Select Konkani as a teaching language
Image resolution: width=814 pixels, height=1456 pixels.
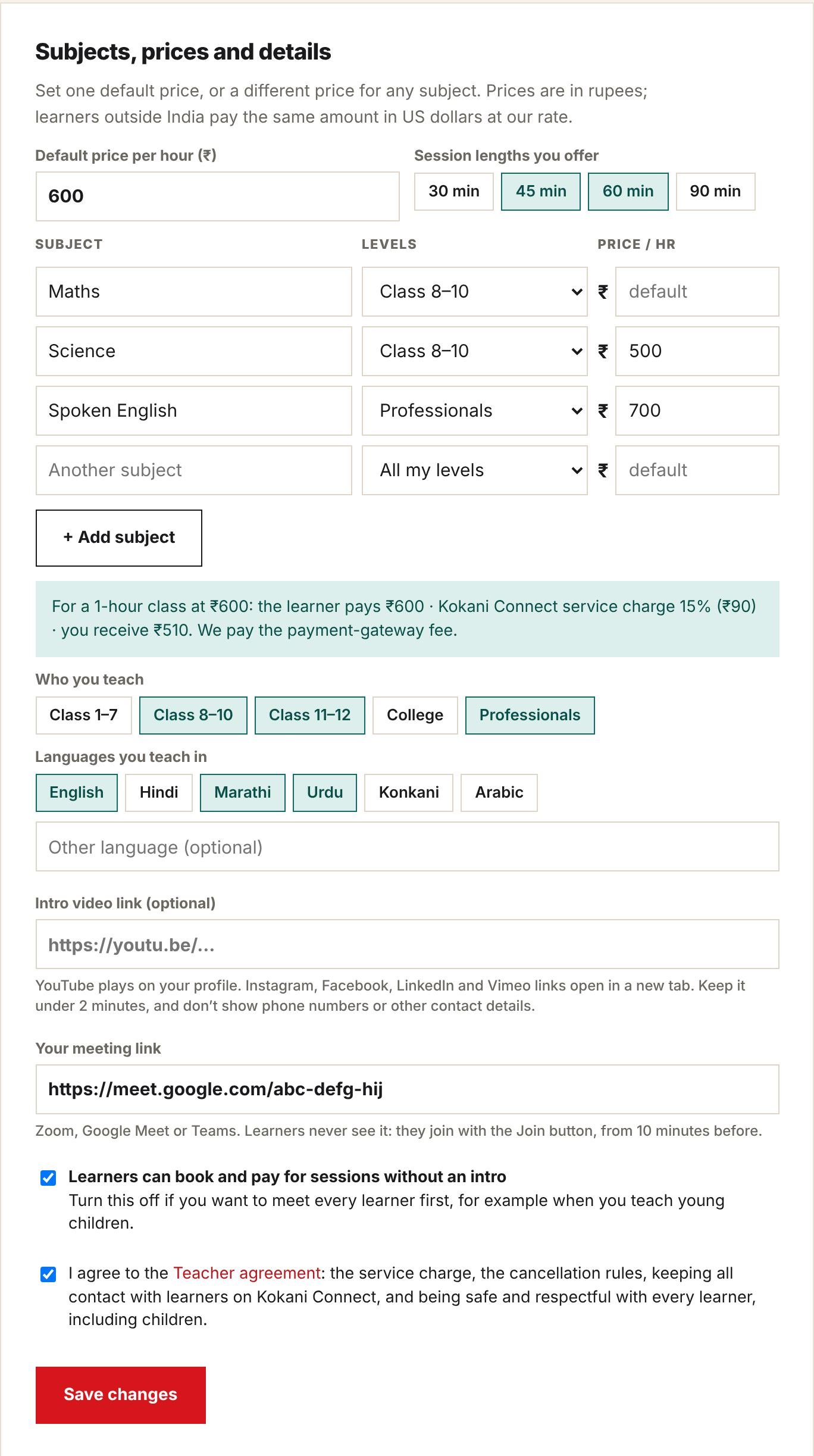tap(409, 793)
